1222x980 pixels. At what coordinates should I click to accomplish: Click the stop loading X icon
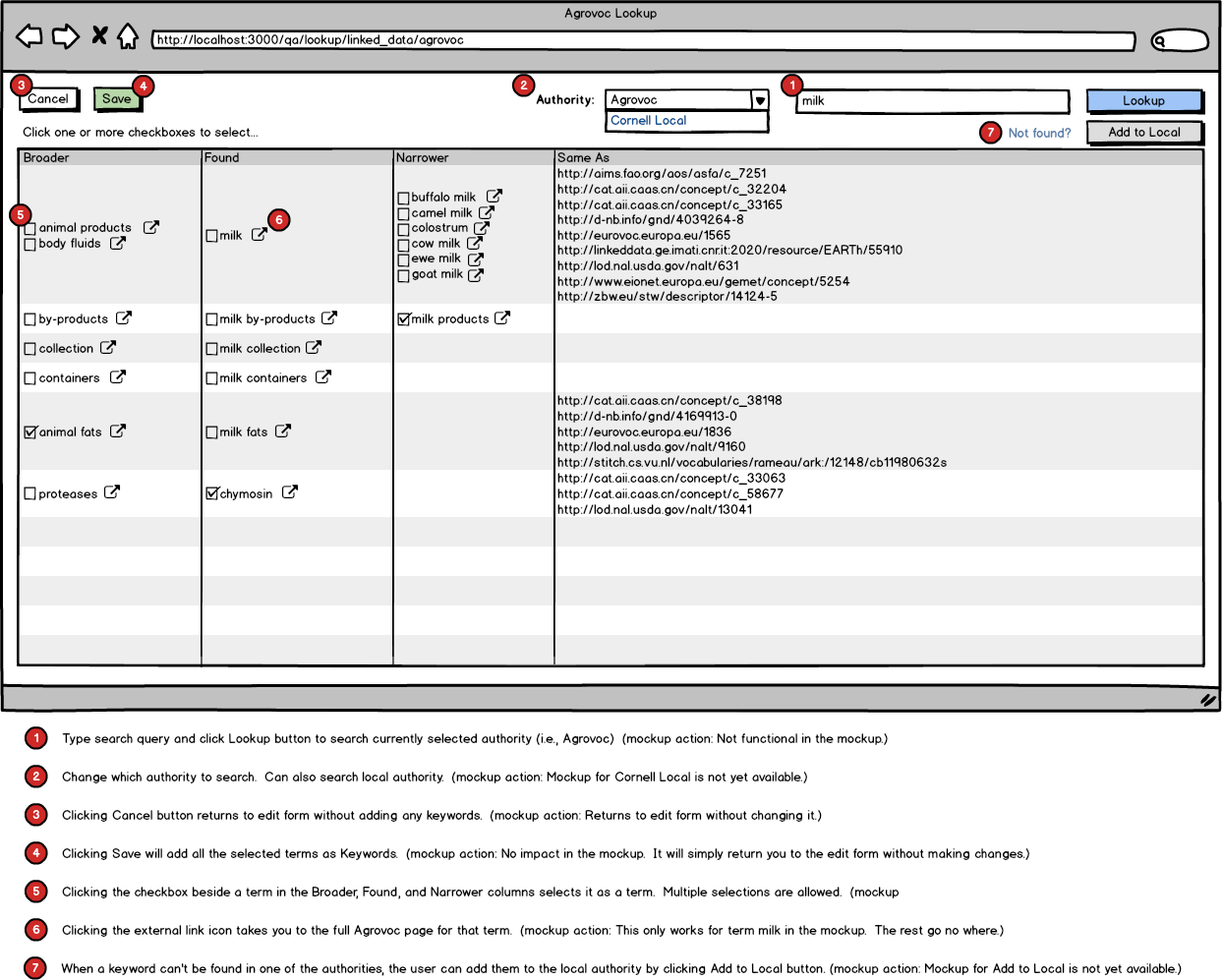tap(99, 35)
